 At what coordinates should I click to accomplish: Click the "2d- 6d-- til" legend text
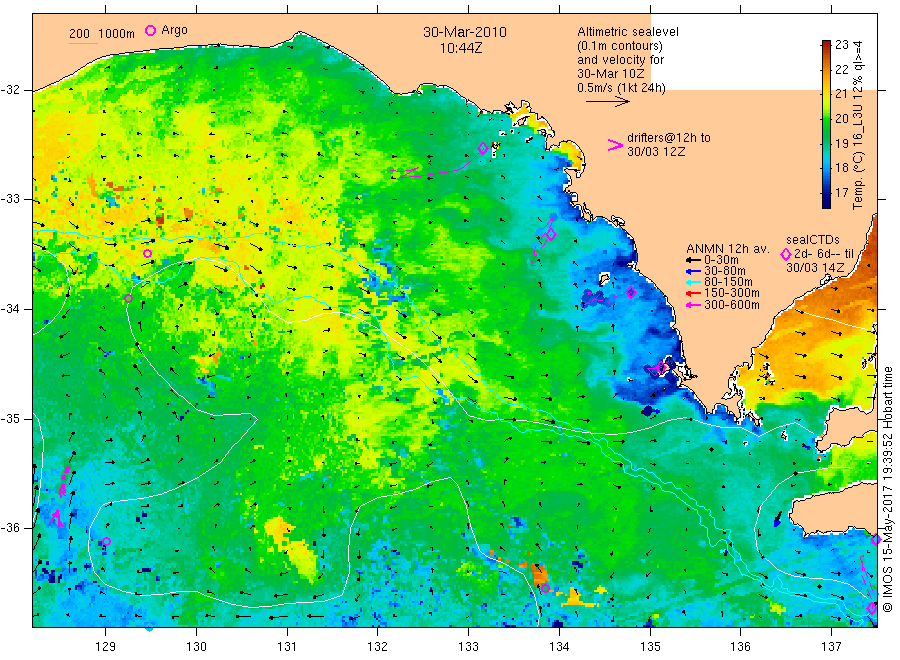pos(824,254)
